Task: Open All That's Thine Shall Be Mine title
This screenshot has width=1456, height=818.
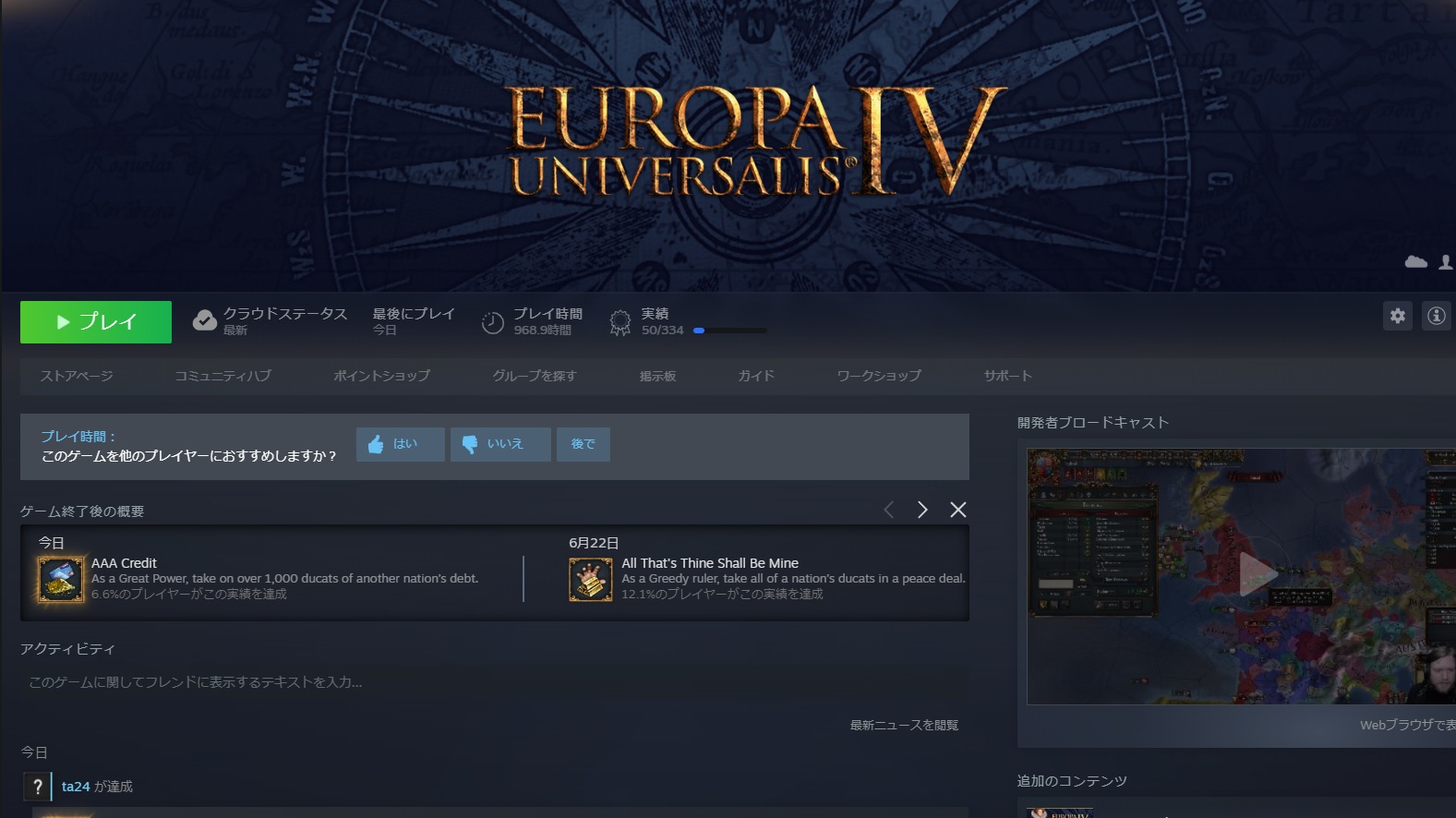Action: coord(710,563)
